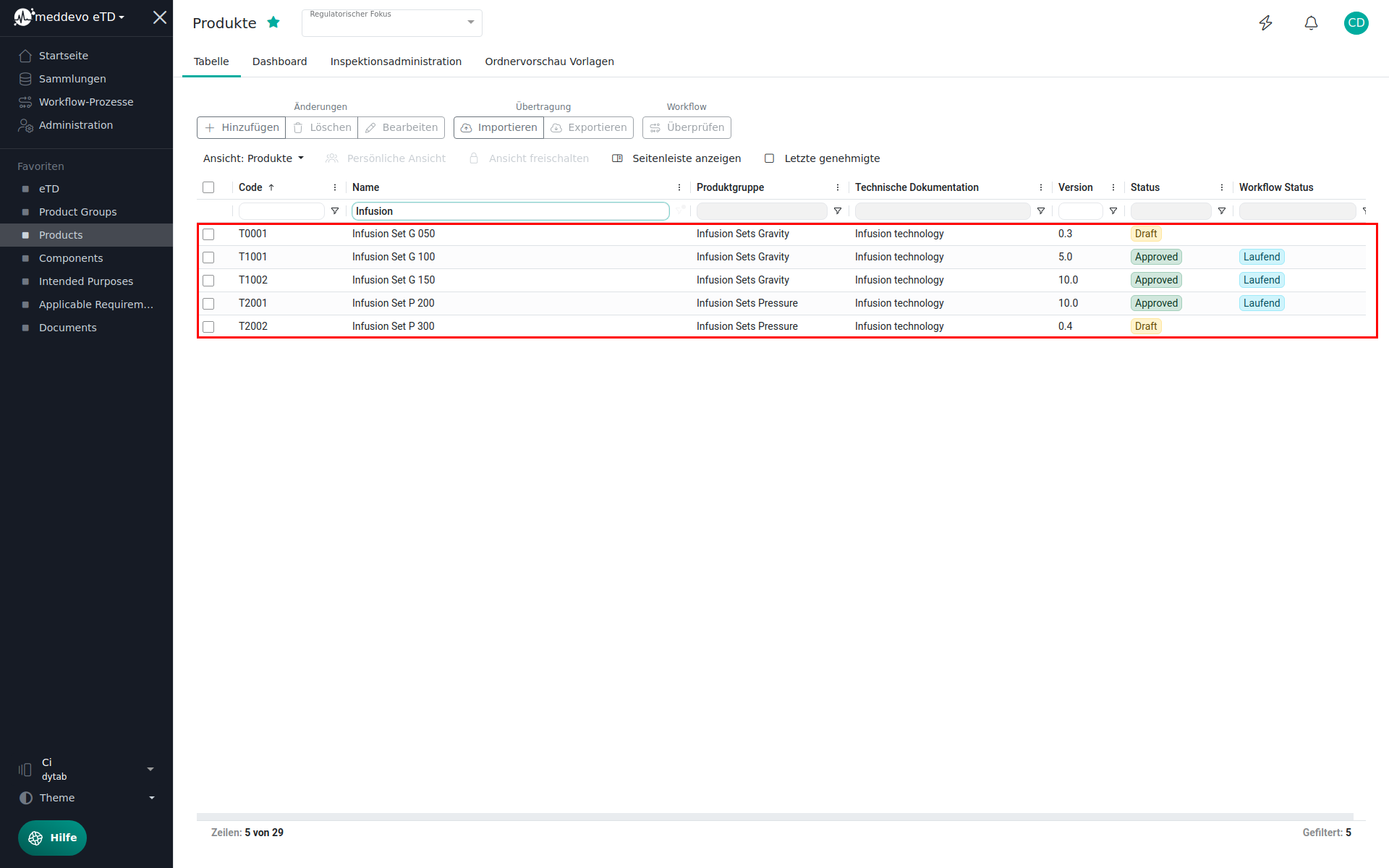Click the Code filter funnel icon

click(x=335, y=211)
